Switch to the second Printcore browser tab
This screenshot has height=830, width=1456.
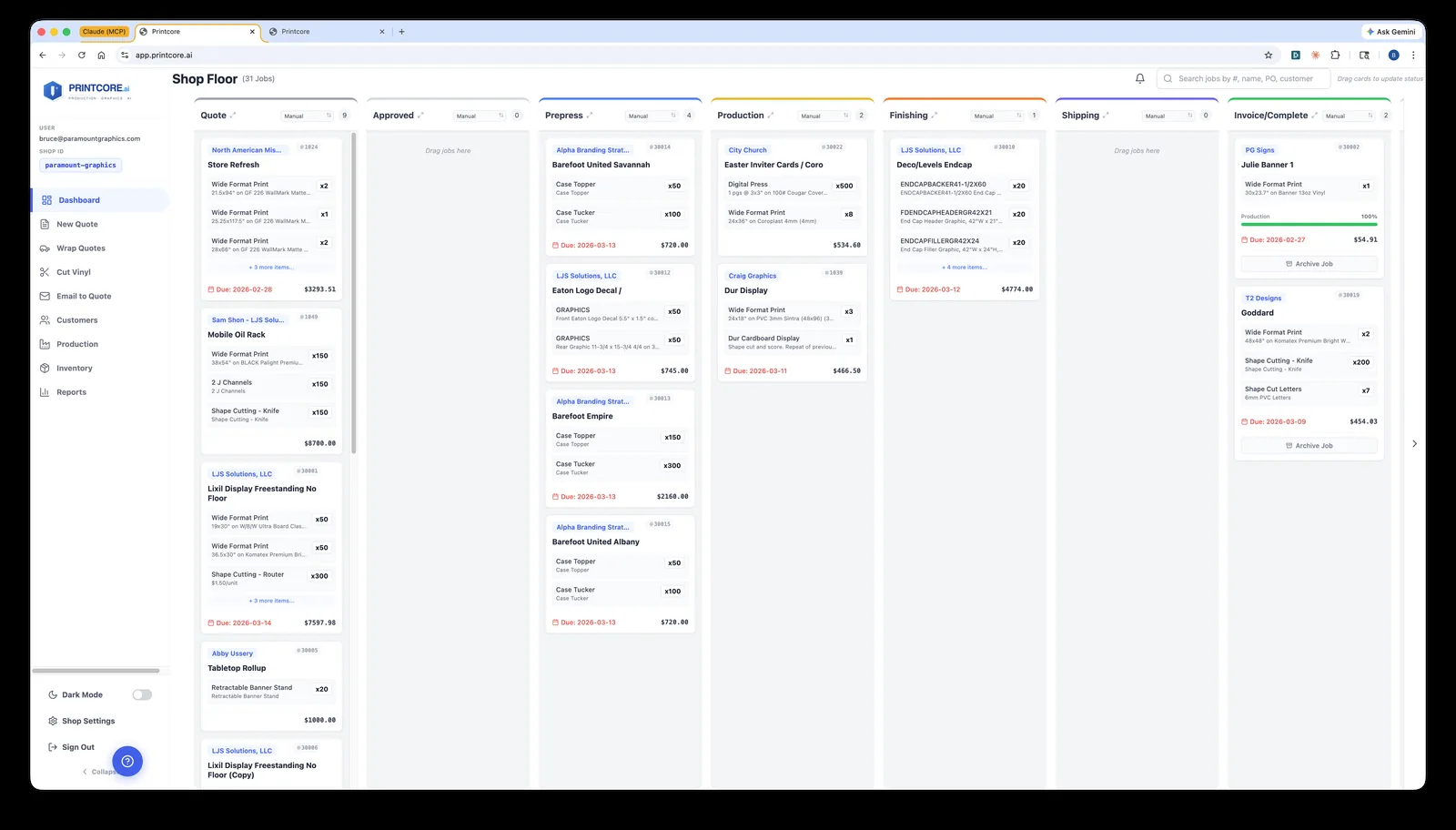[x=328, y=32]
